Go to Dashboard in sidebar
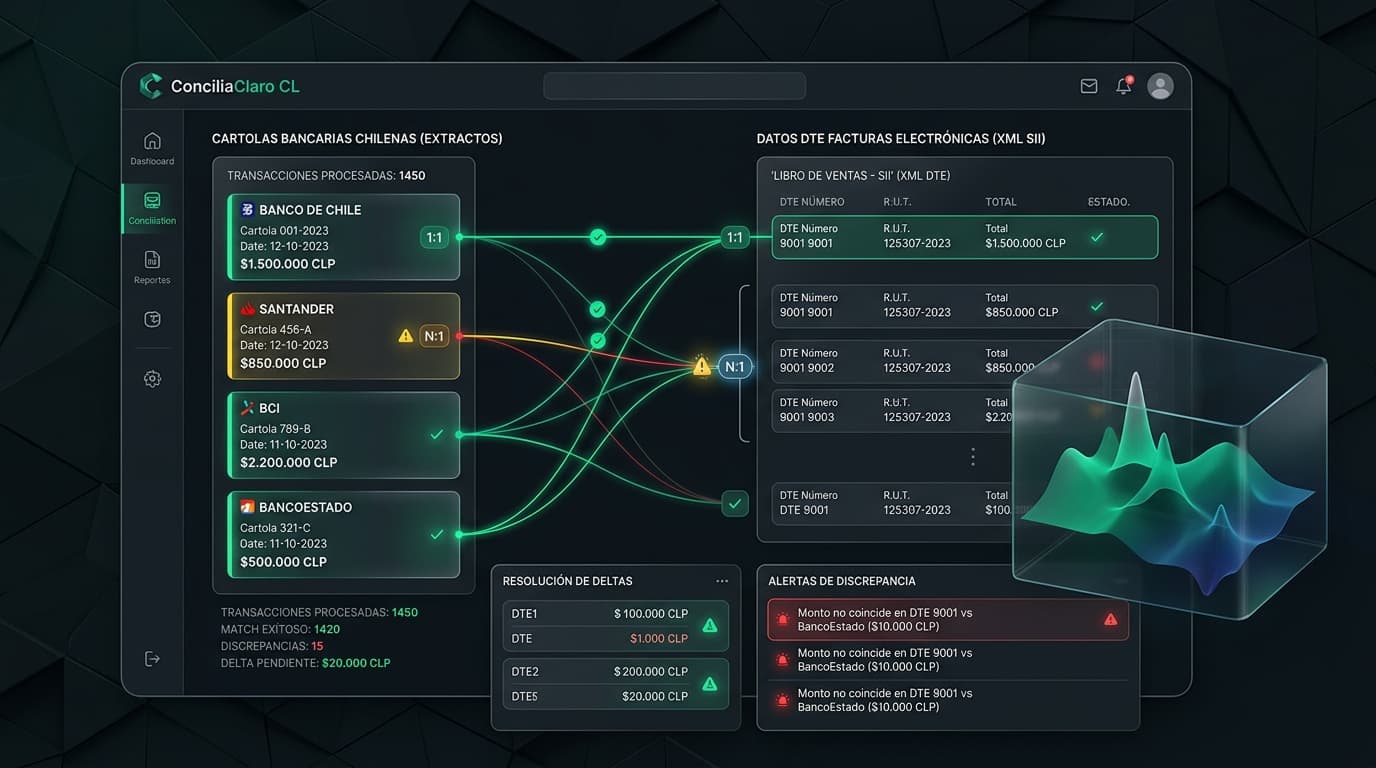The image size is (1376, 768). pyautogui.click(x=152, y=148)
